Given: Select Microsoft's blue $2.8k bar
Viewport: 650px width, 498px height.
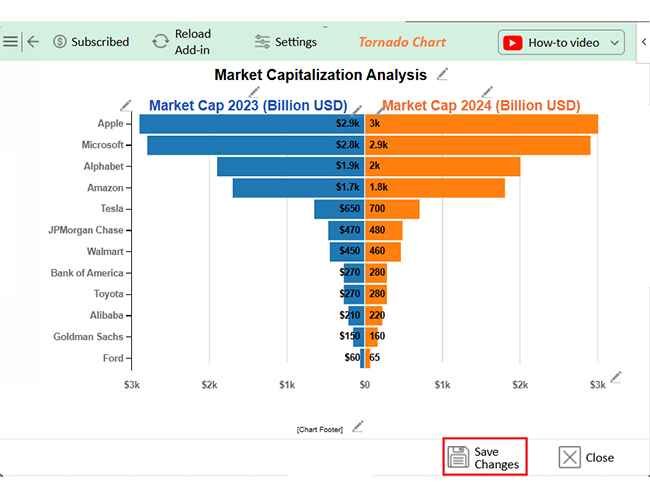Looking at the screenshot, I should 256,145.
